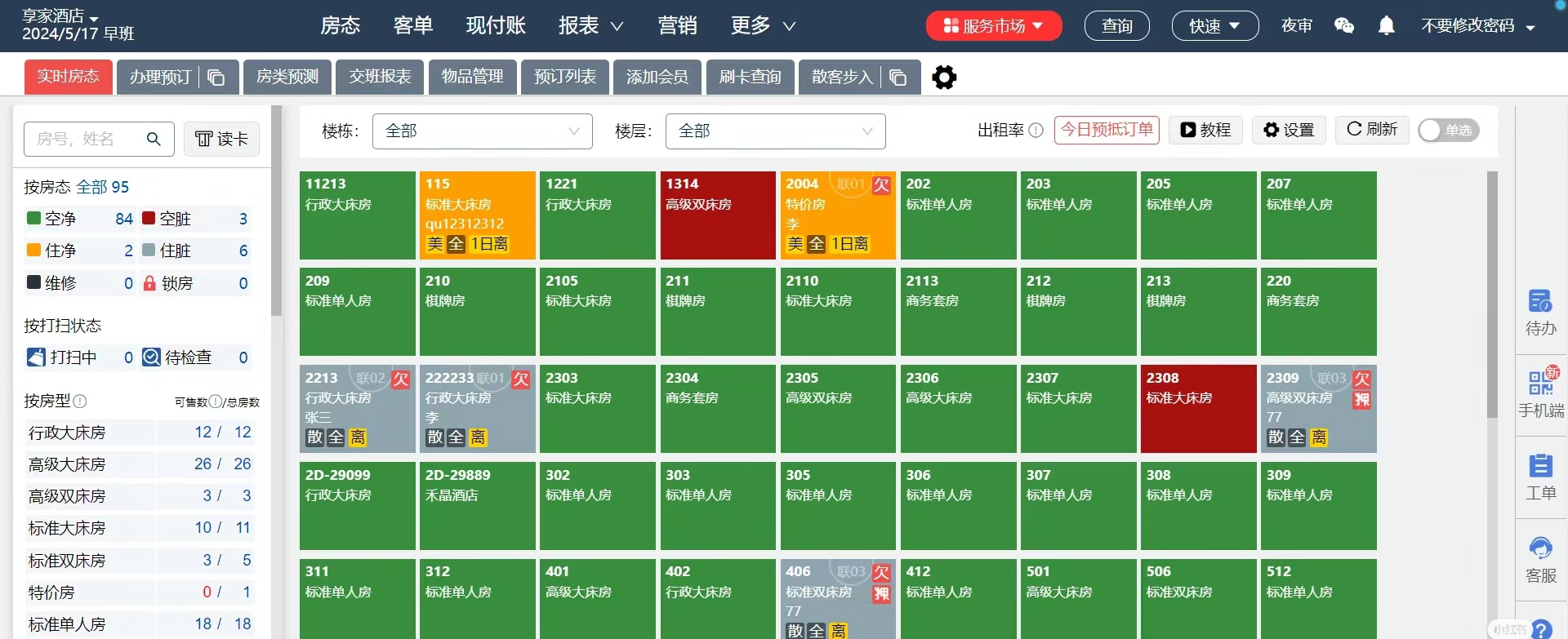The height and width of the screenshot is (639, 1568).
Task: Switch to the 实时房态 tab
Action: 68,77
